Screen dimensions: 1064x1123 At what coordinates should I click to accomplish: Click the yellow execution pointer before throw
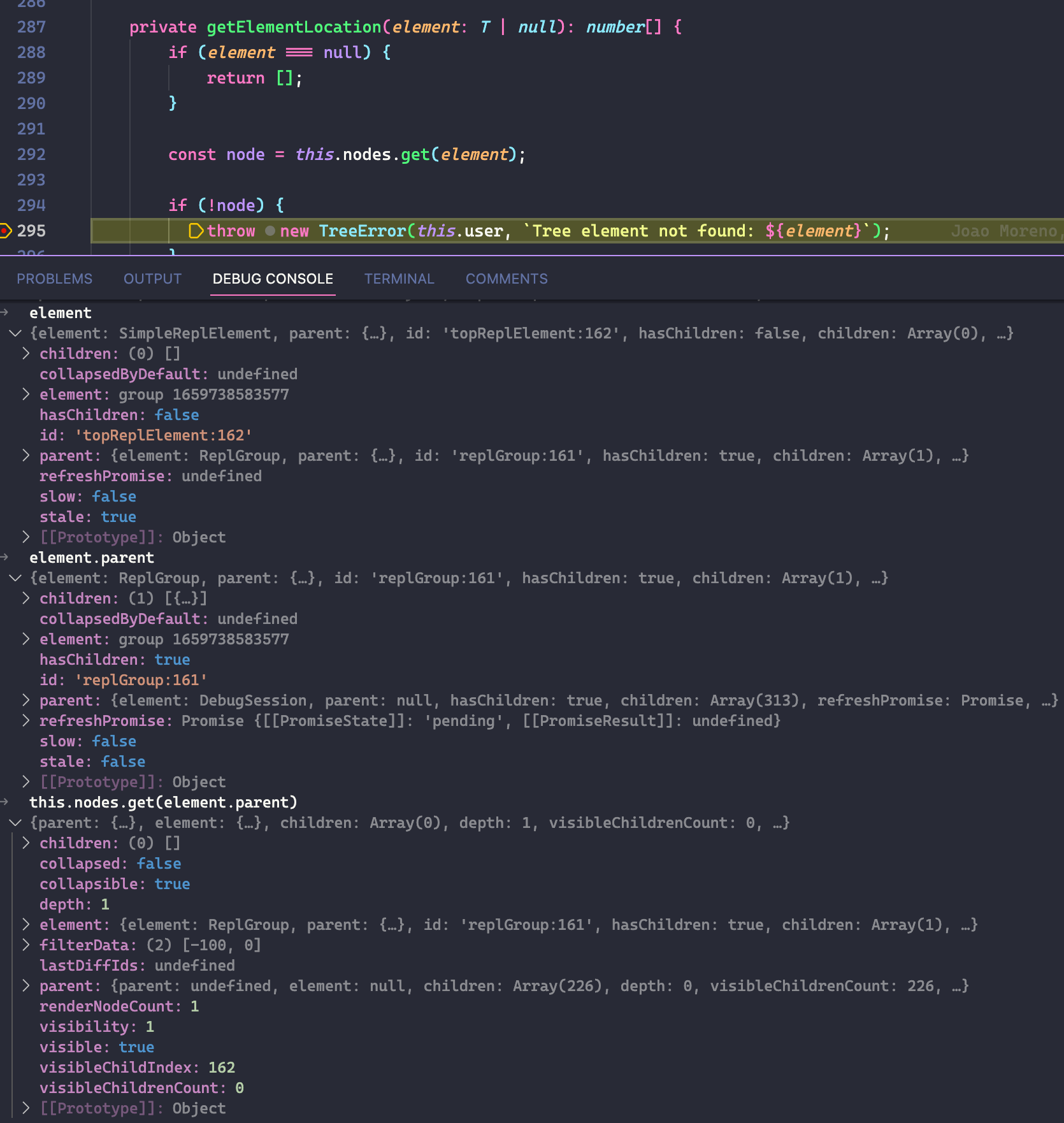[x=196, y=231]
